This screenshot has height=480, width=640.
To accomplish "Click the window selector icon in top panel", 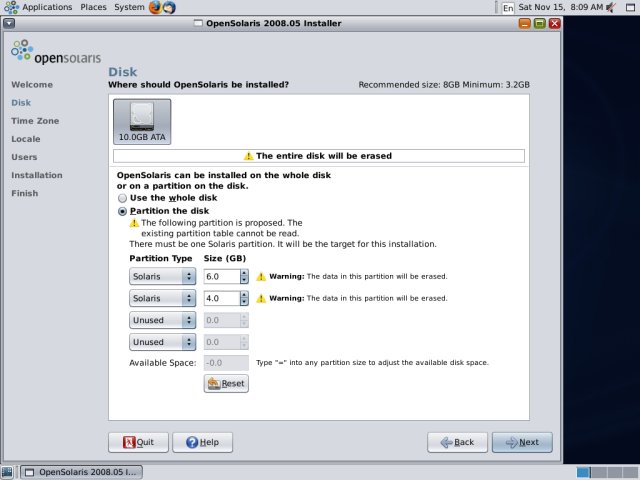I will [x=631, y=7].
